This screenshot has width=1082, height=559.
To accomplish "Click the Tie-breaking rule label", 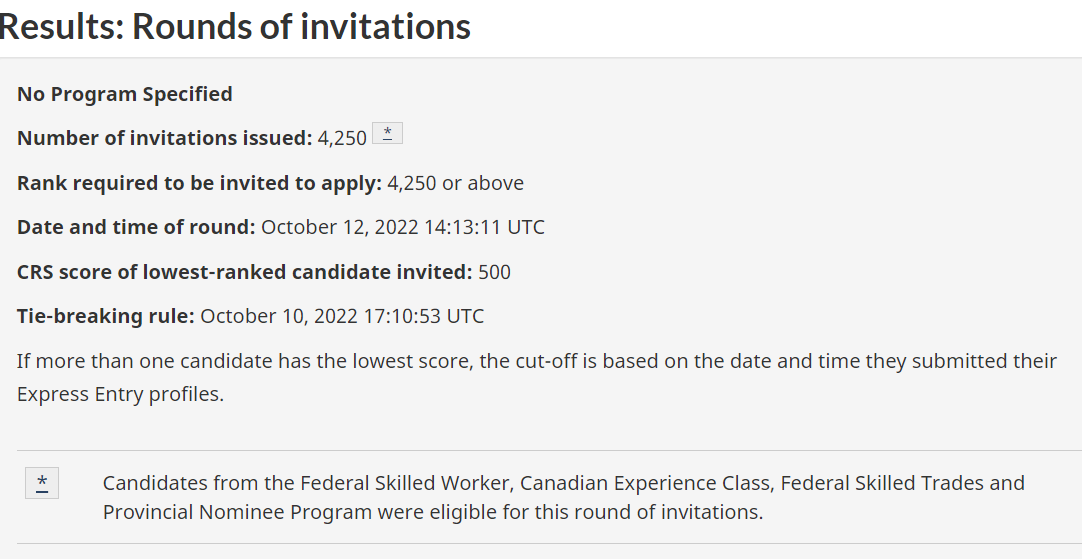I will click(106, 316).
